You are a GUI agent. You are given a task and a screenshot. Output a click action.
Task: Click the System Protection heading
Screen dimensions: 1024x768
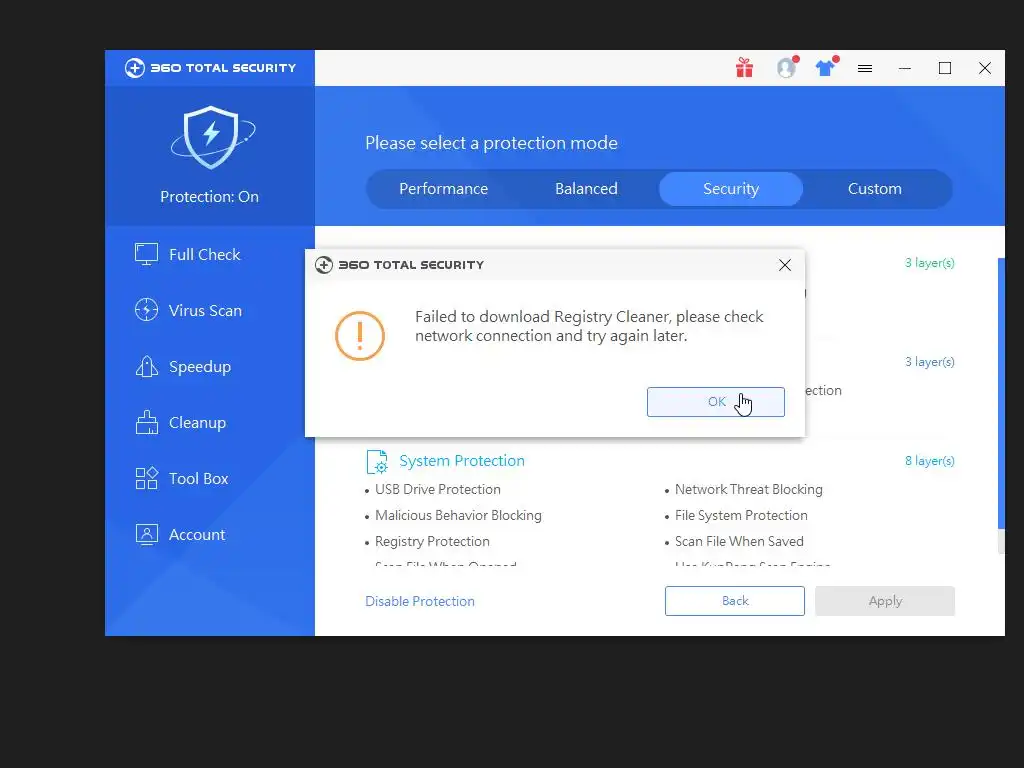[462, 460]
